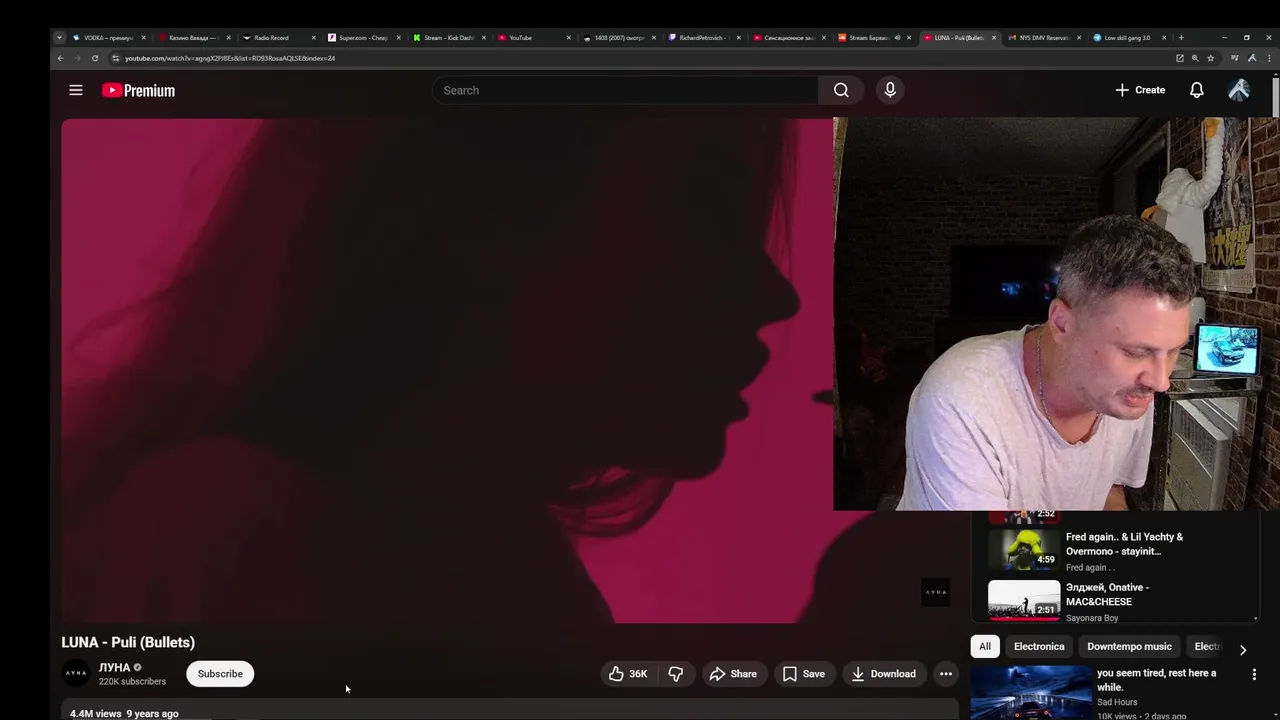
Task: Switch to the NYS DMV Reservation tab
Action: [x=1044, y=38]
